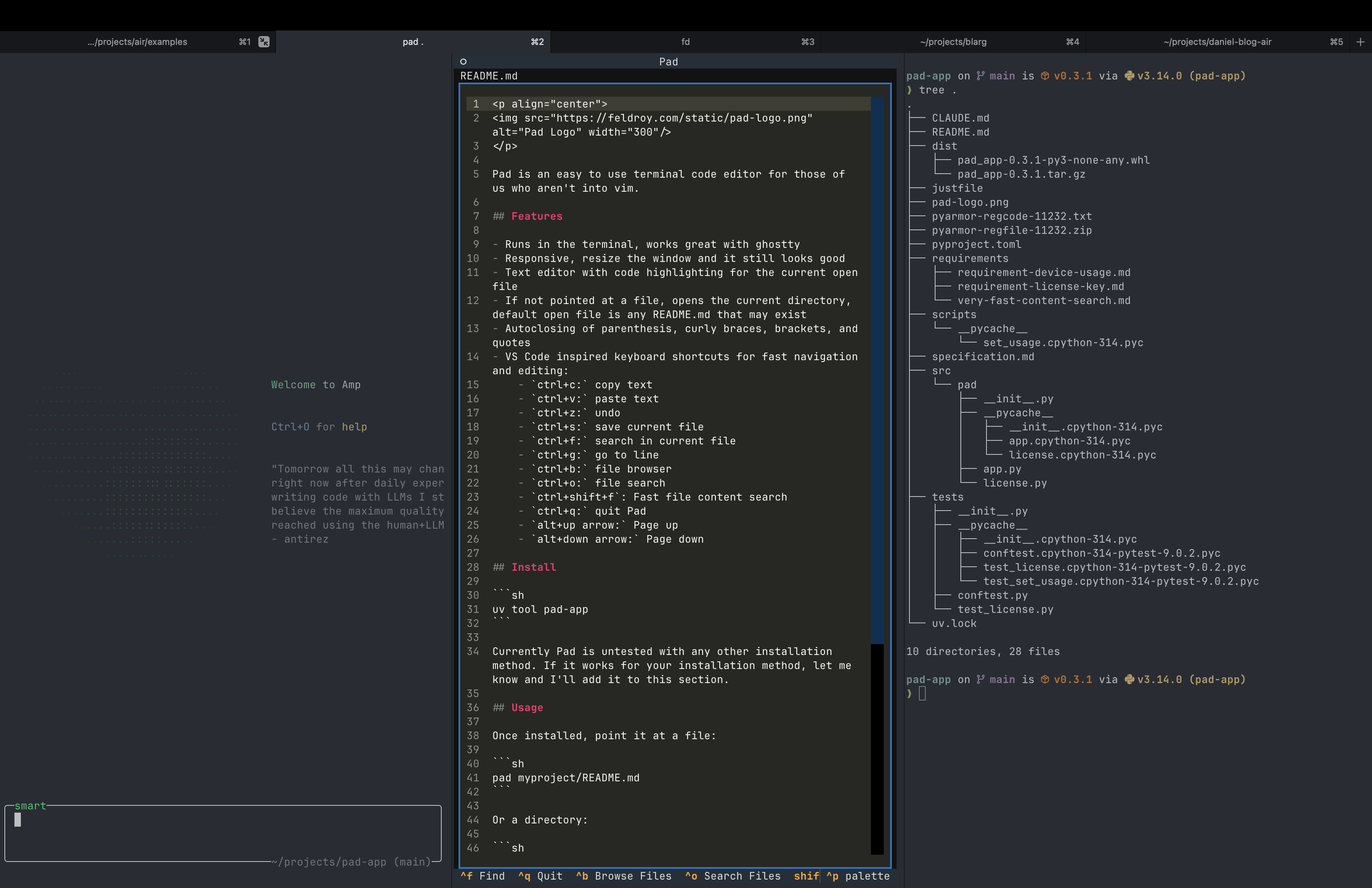The width and height of the screenshot is (1372, 888).
Task: Select the pad . tab
Action: pyautogui.click(x=412, y=41)
